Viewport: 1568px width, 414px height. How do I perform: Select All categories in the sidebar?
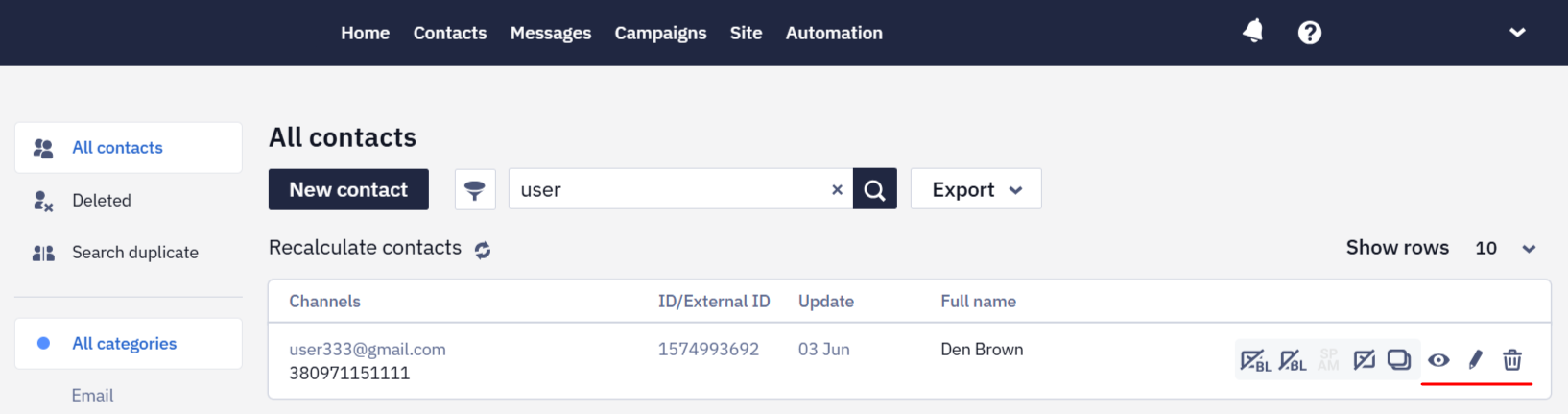pos(129,344)
